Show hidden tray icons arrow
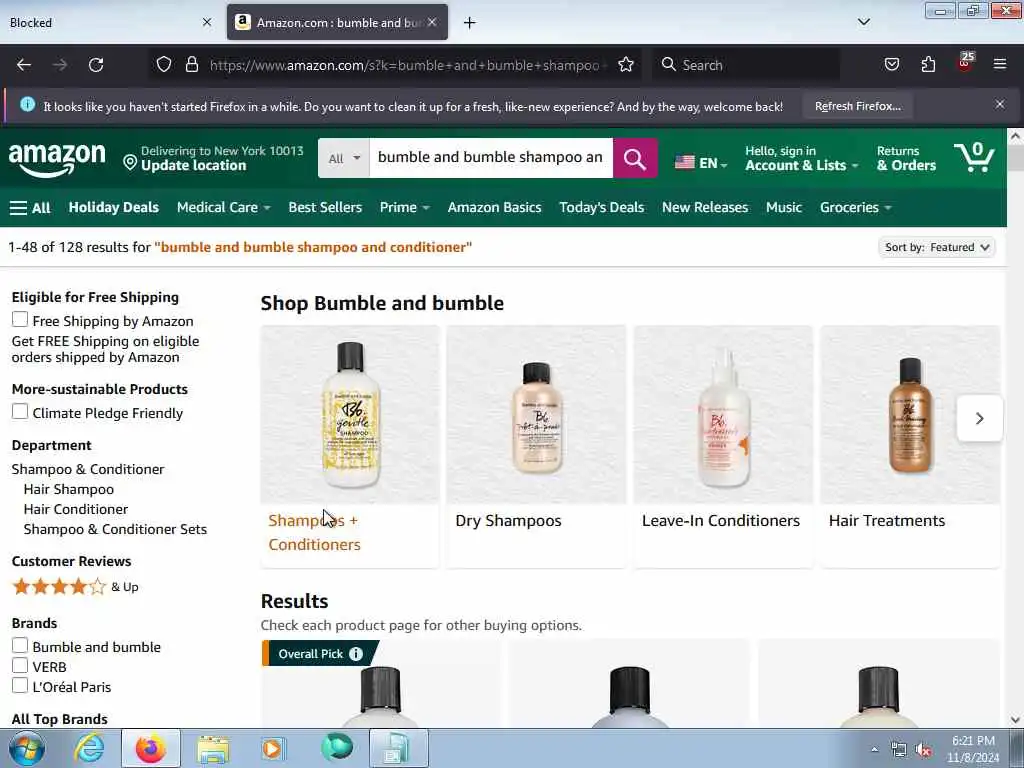 pos(874,749)
